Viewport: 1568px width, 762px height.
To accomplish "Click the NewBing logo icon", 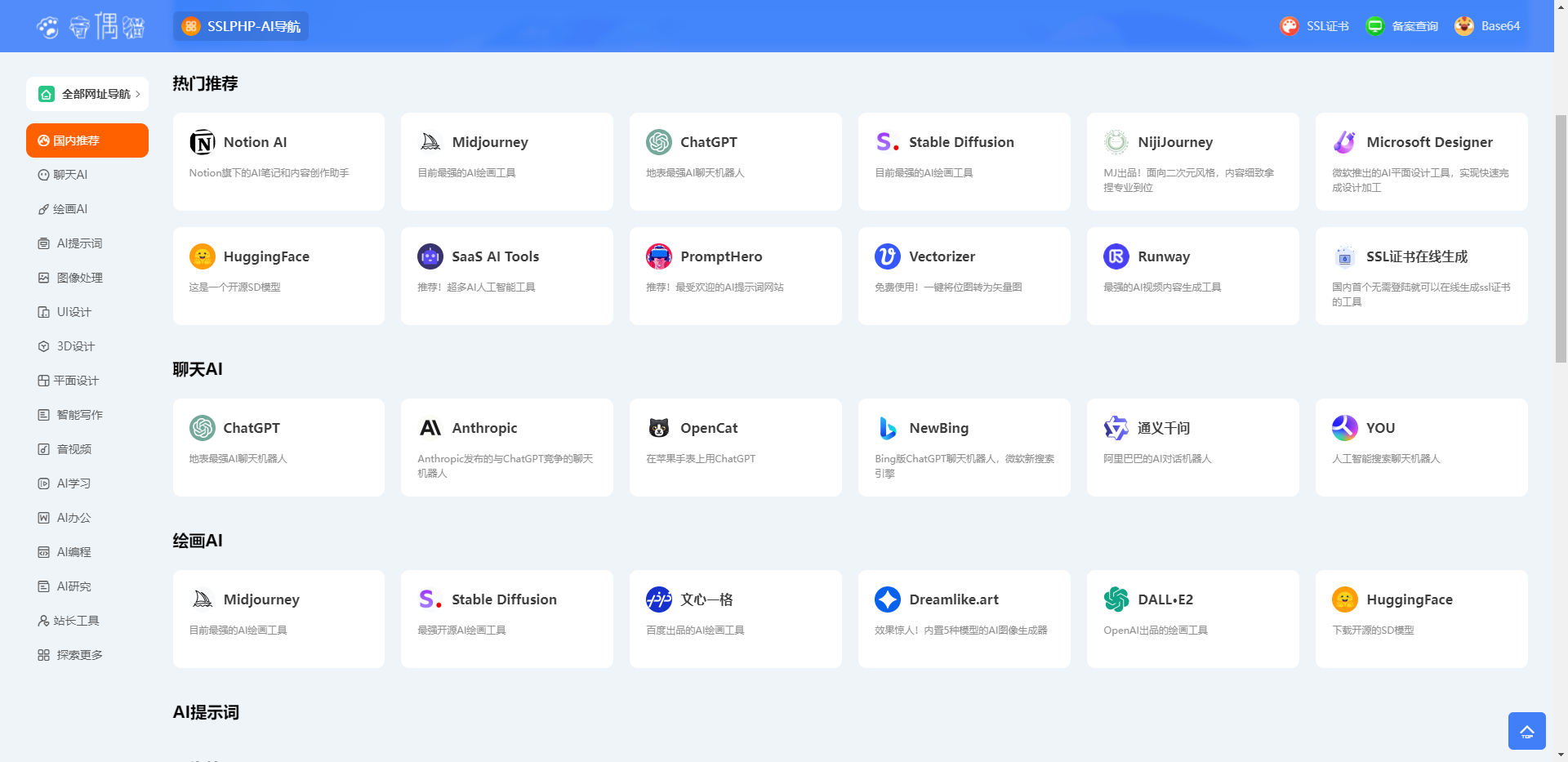I will pyautogui.click(x=888, y=428).
